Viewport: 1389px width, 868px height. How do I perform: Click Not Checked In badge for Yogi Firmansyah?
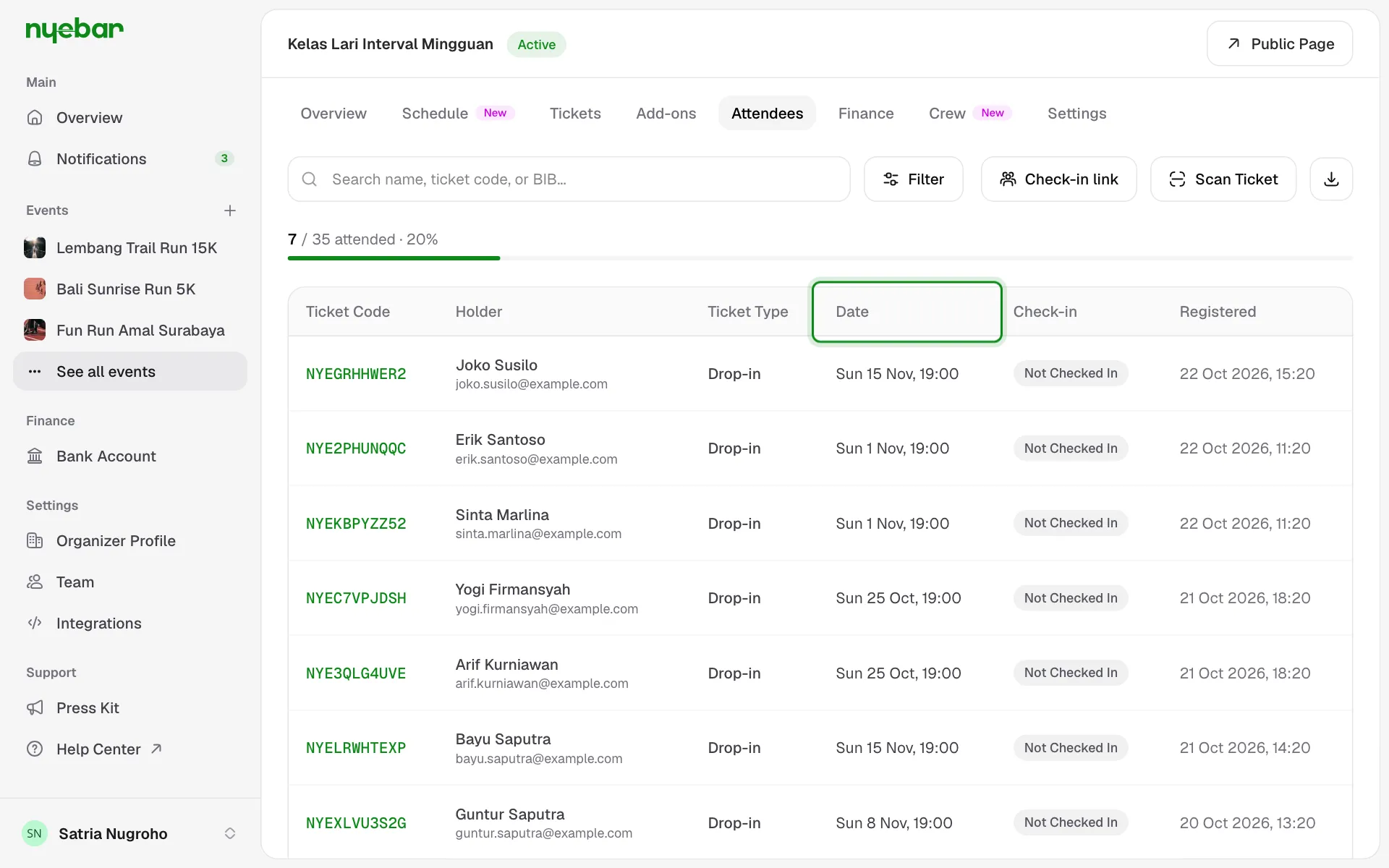coord(1071,598)
